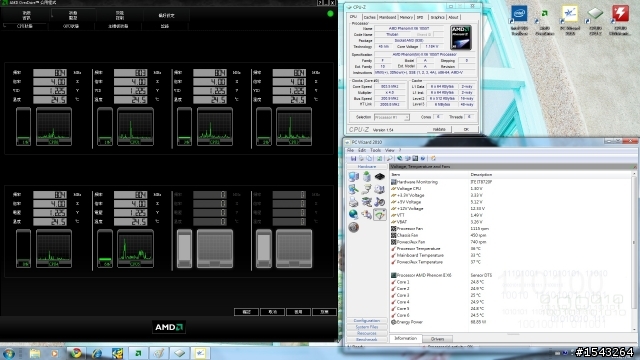The width and height of the screenshot is (640, 360).
Task: Select black processor chip icon in PC Wizard sidebar
Action: (x=380, y=177)
